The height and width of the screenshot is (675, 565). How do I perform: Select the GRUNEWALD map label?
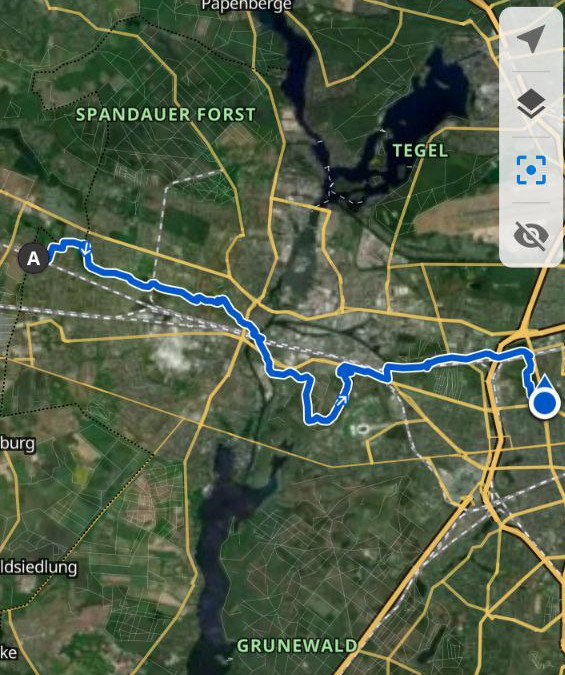click(297, 646)
